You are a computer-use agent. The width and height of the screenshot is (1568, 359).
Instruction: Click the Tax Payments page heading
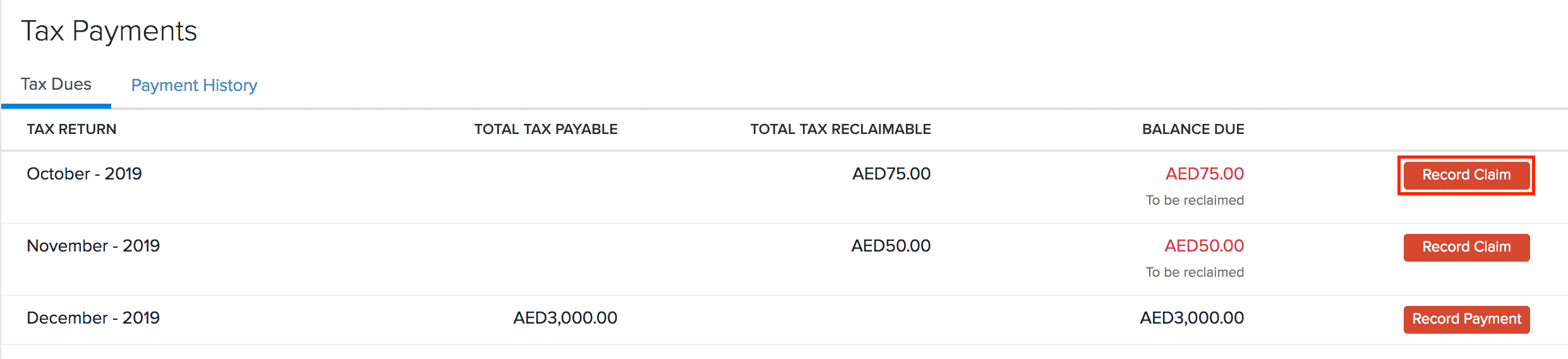pos(109,31)
